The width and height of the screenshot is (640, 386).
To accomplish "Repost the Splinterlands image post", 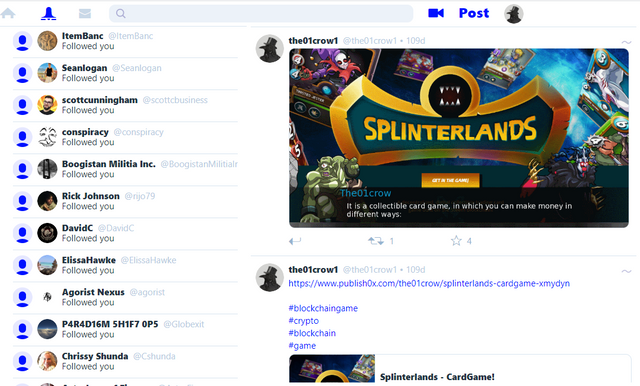I will pos(376,241).
